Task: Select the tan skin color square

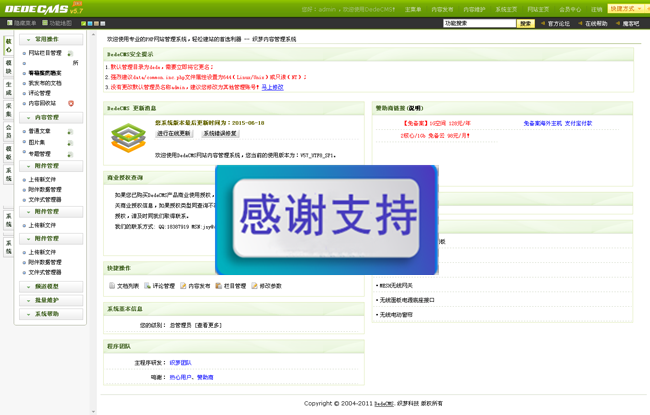Action: coord(96,24)
